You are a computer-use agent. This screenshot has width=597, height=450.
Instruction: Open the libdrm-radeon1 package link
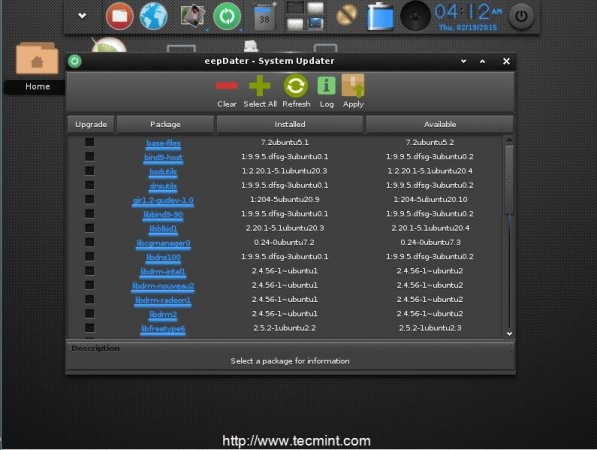pos(163,300)
